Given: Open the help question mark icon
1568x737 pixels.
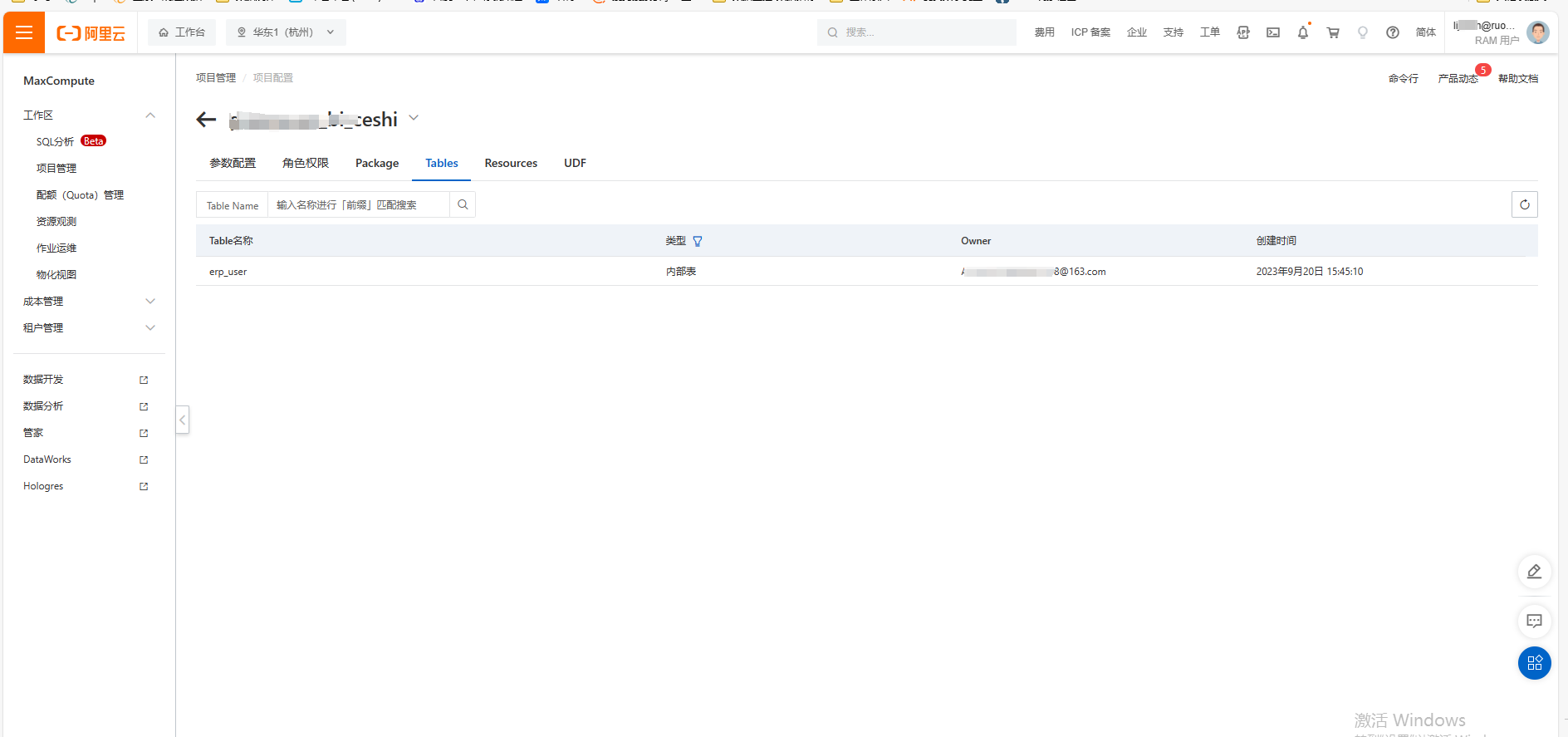Looking at the screenshot, I should click(1393, 32).
